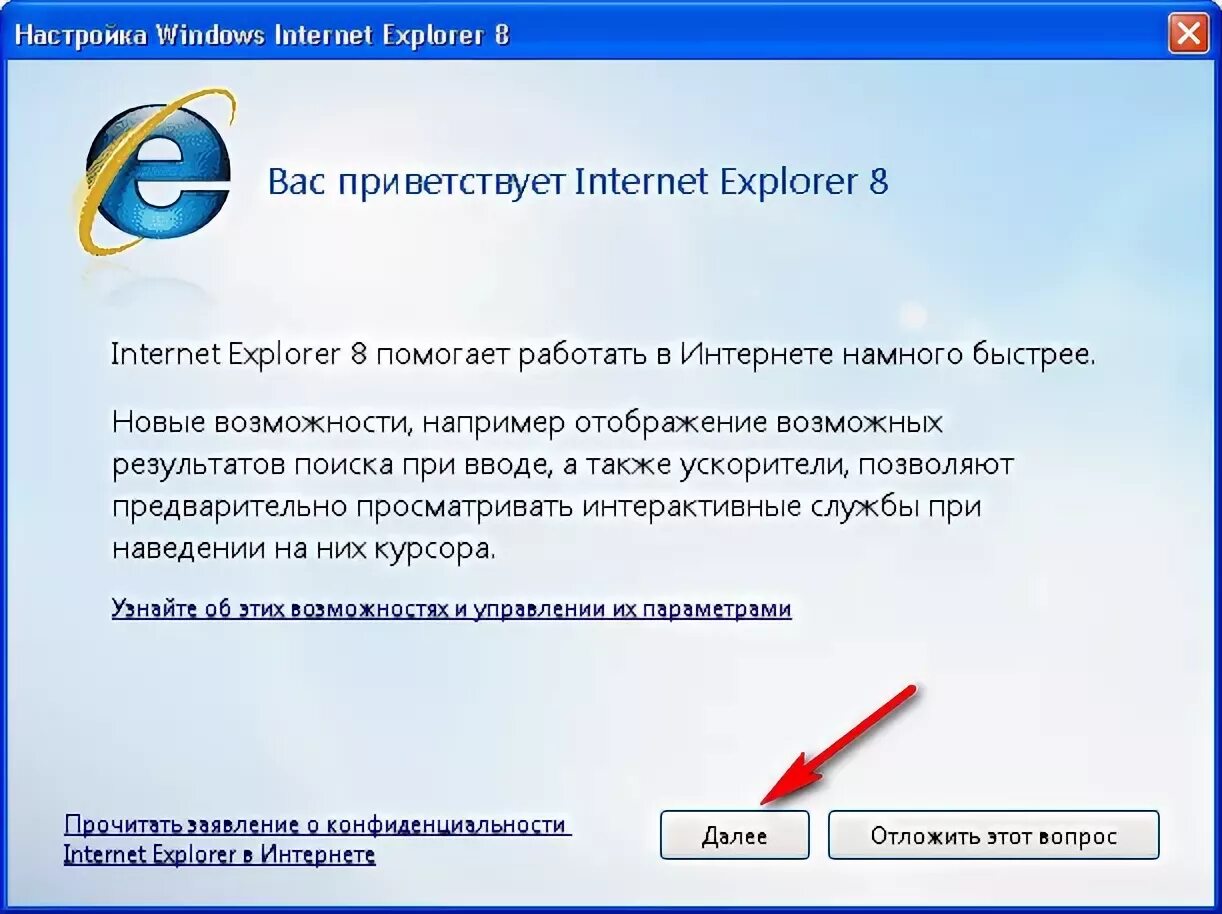Image resolution: width=1222 pixels, height=914 pixels.
Task: Click the line starting with предварительно просматривать
Action: click(546, 507)
